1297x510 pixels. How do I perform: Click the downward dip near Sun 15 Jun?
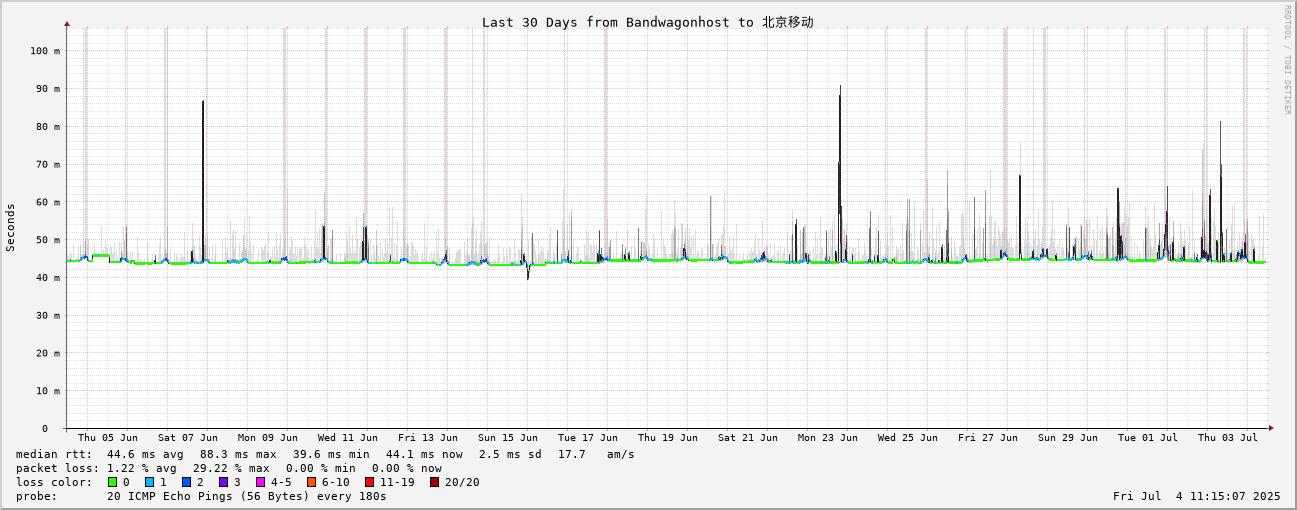(528, 272)
